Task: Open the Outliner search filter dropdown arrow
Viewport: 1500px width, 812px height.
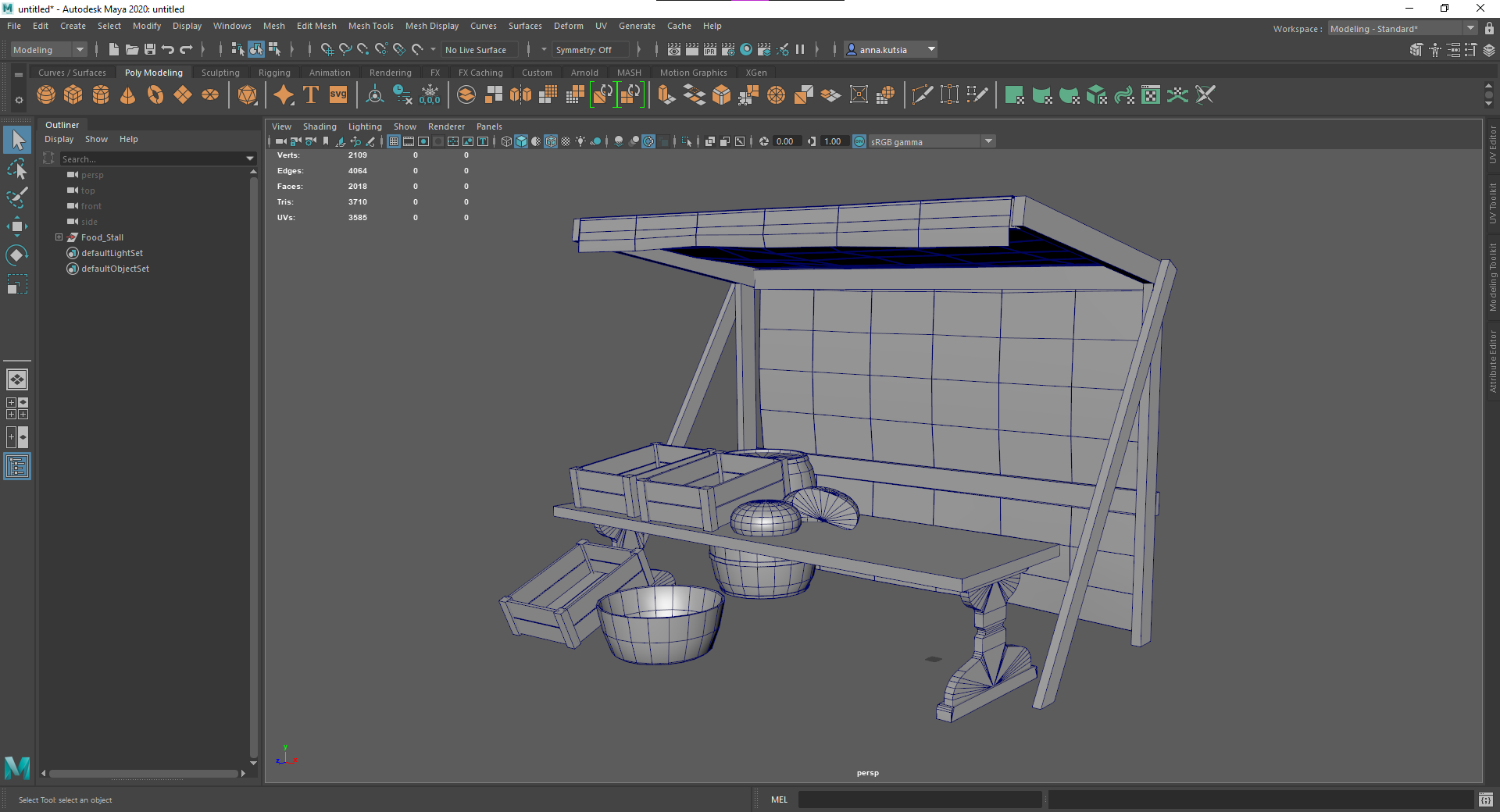Action: [250, 158]
